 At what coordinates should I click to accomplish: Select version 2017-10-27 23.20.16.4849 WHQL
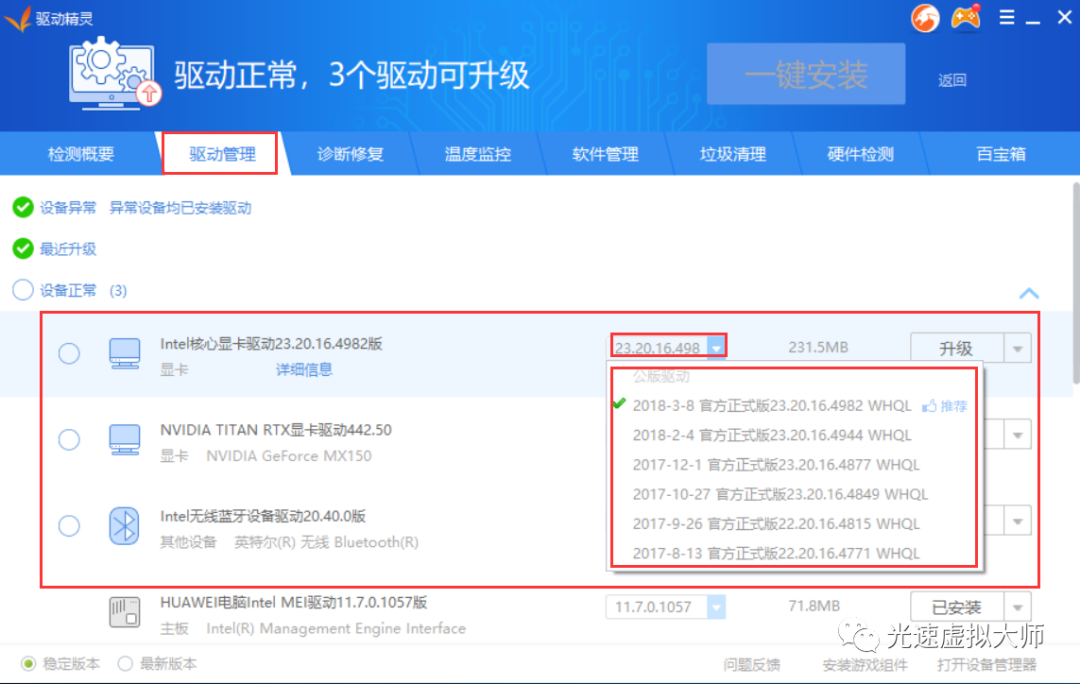[780, 495]
